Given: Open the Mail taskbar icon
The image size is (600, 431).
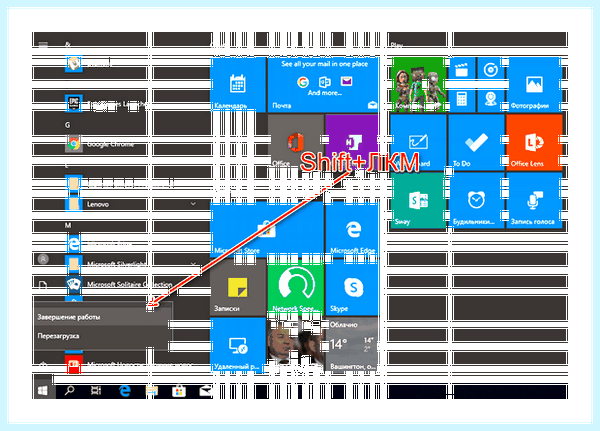Looking at the screenshot, I should click(205, 390).
